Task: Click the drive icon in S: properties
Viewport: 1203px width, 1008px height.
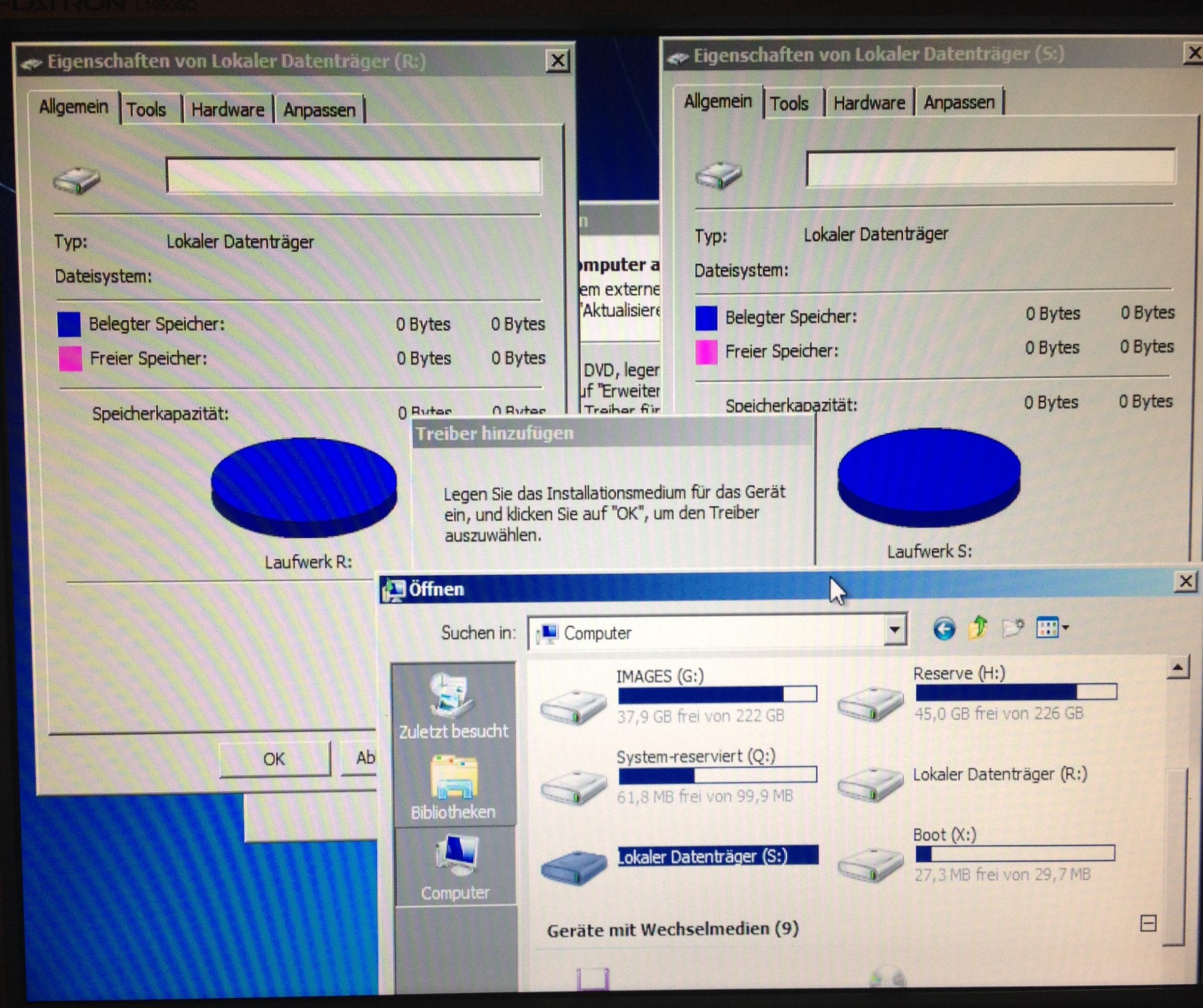Action: (718, 175)
